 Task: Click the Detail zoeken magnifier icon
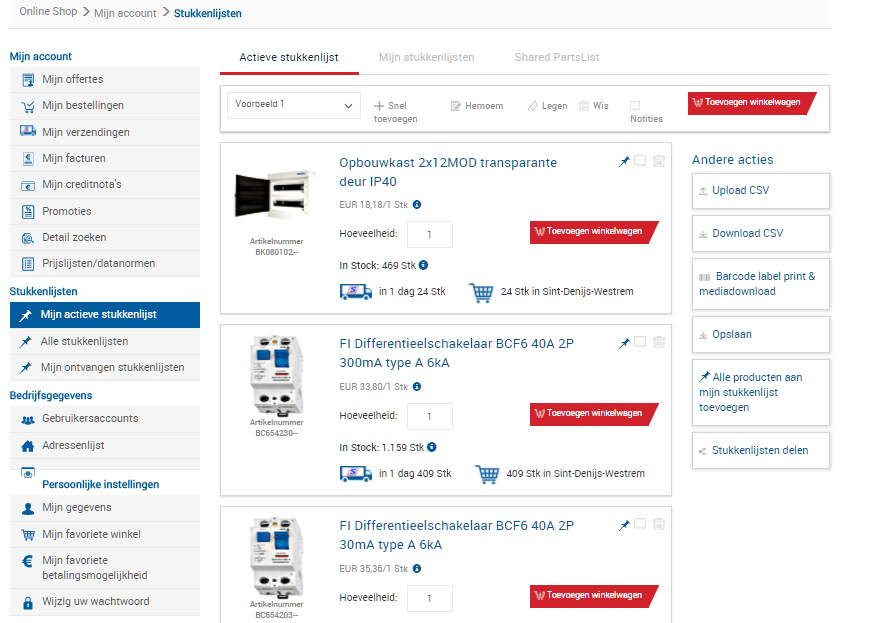[28, 238]
